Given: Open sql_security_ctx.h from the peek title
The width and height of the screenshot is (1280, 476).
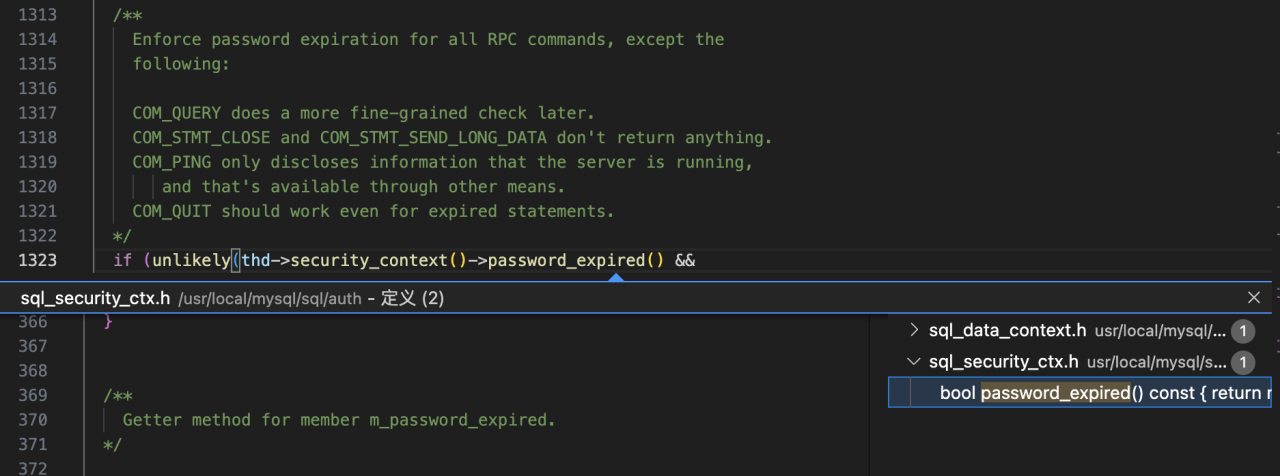Looking at the screenshot, I should tap(95, 298).
